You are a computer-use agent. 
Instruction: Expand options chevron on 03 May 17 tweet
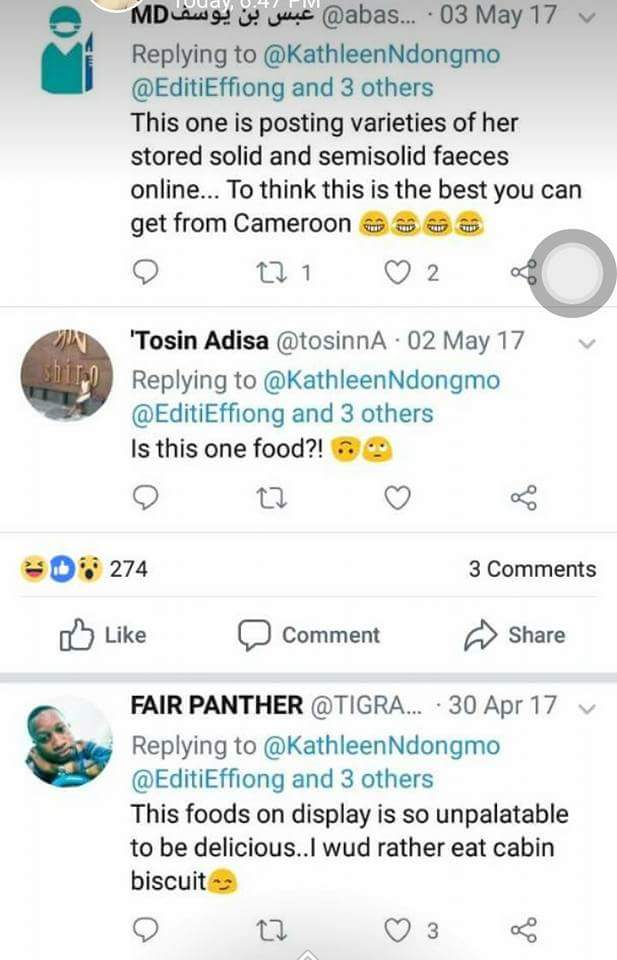click(x=588, y=18)
